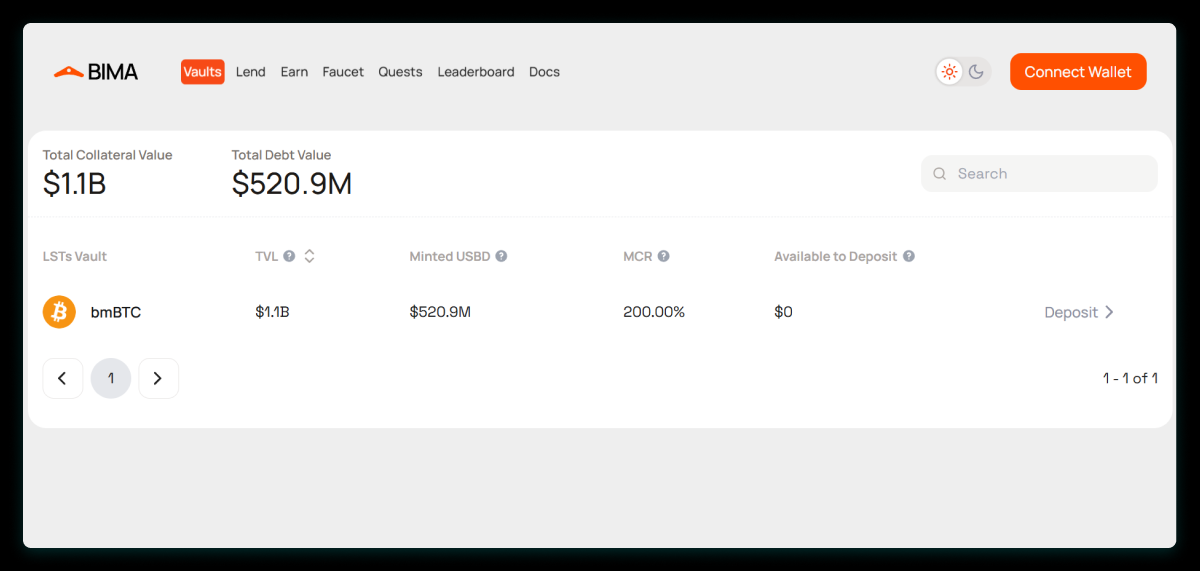The height and width of the screenshot is (571, 1200).
Task: Open the Lend tab
Action: 251,72
